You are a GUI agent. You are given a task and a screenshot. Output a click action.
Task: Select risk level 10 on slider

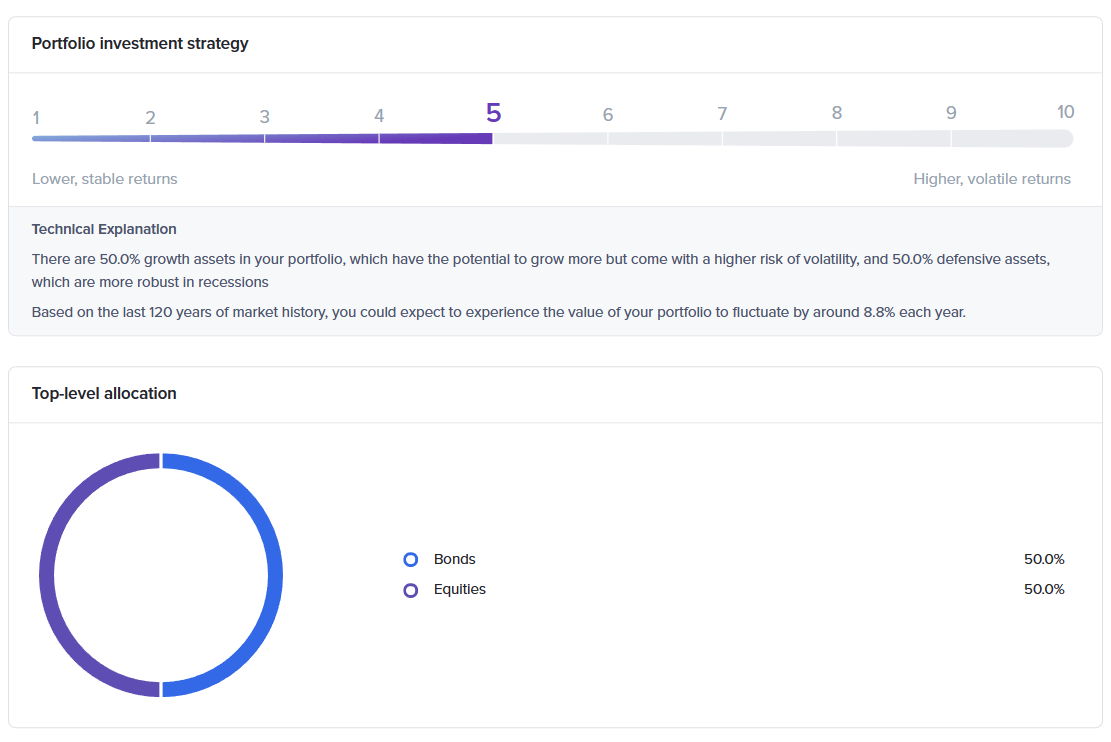[x=1065, y=112]
